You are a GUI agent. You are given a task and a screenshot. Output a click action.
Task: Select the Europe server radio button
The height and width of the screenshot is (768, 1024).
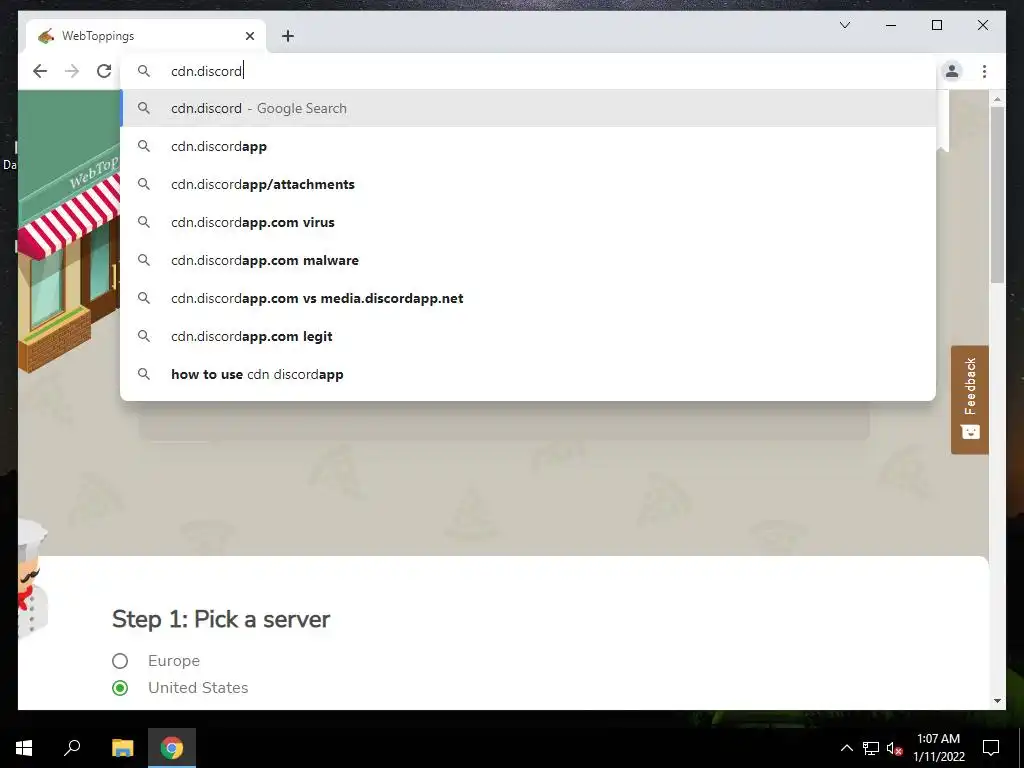click(x=120, y=661)
